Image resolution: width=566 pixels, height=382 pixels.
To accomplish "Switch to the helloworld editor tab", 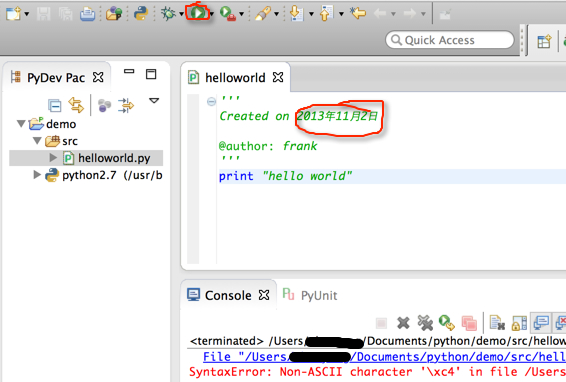I will (235, 78).
